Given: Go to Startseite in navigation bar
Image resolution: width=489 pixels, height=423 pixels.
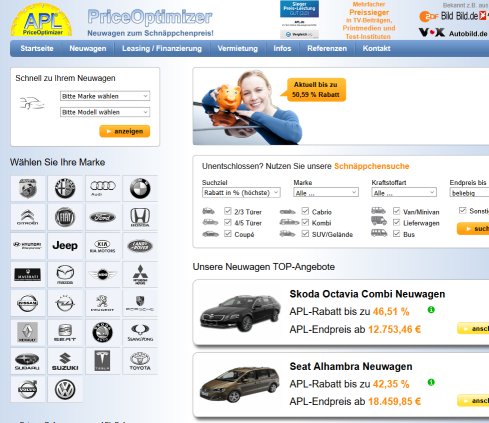Looking at the screenshot, I should (x=37, y=48).
